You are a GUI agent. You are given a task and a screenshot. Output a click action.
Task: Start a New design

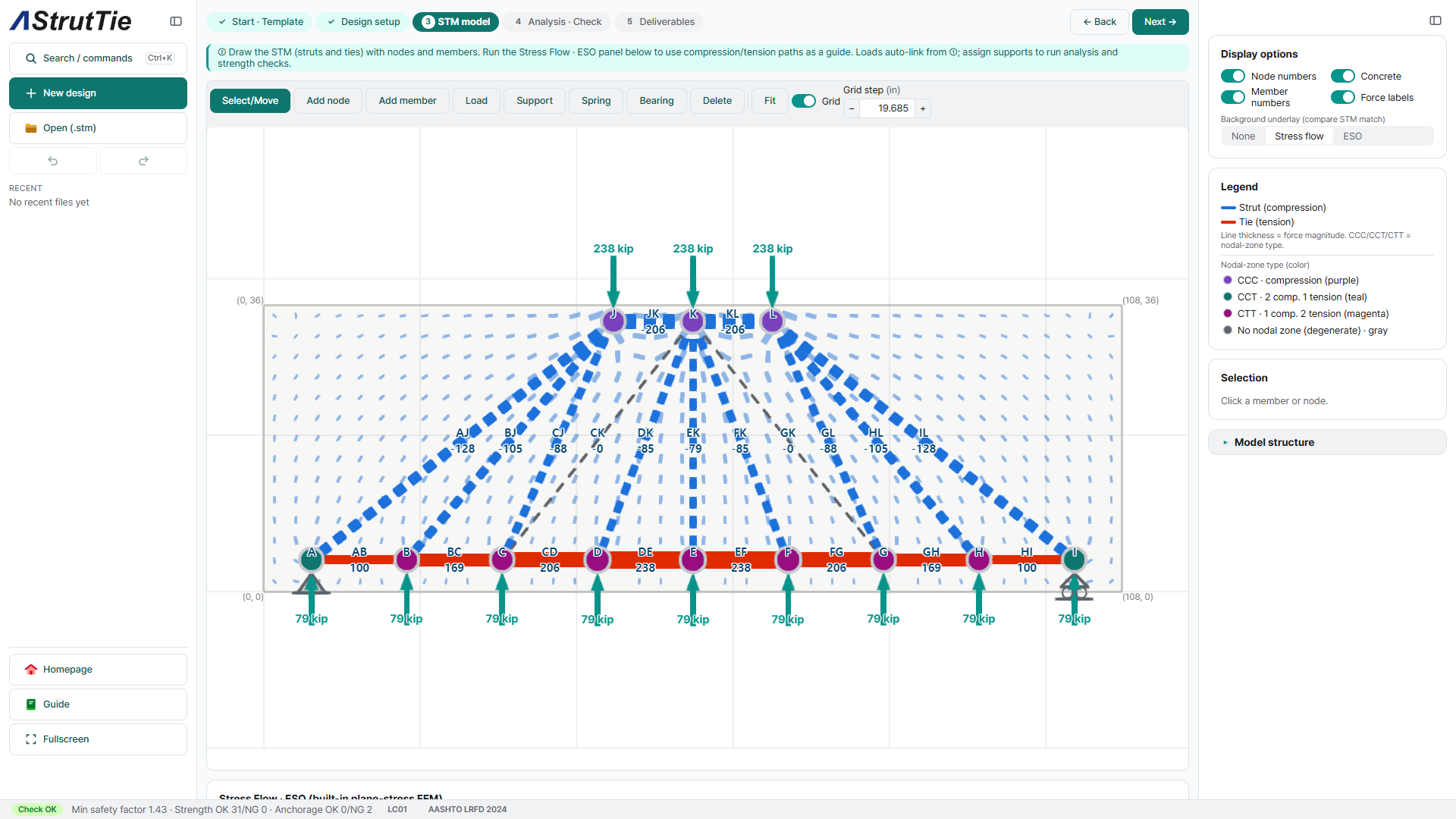point(98,93)
